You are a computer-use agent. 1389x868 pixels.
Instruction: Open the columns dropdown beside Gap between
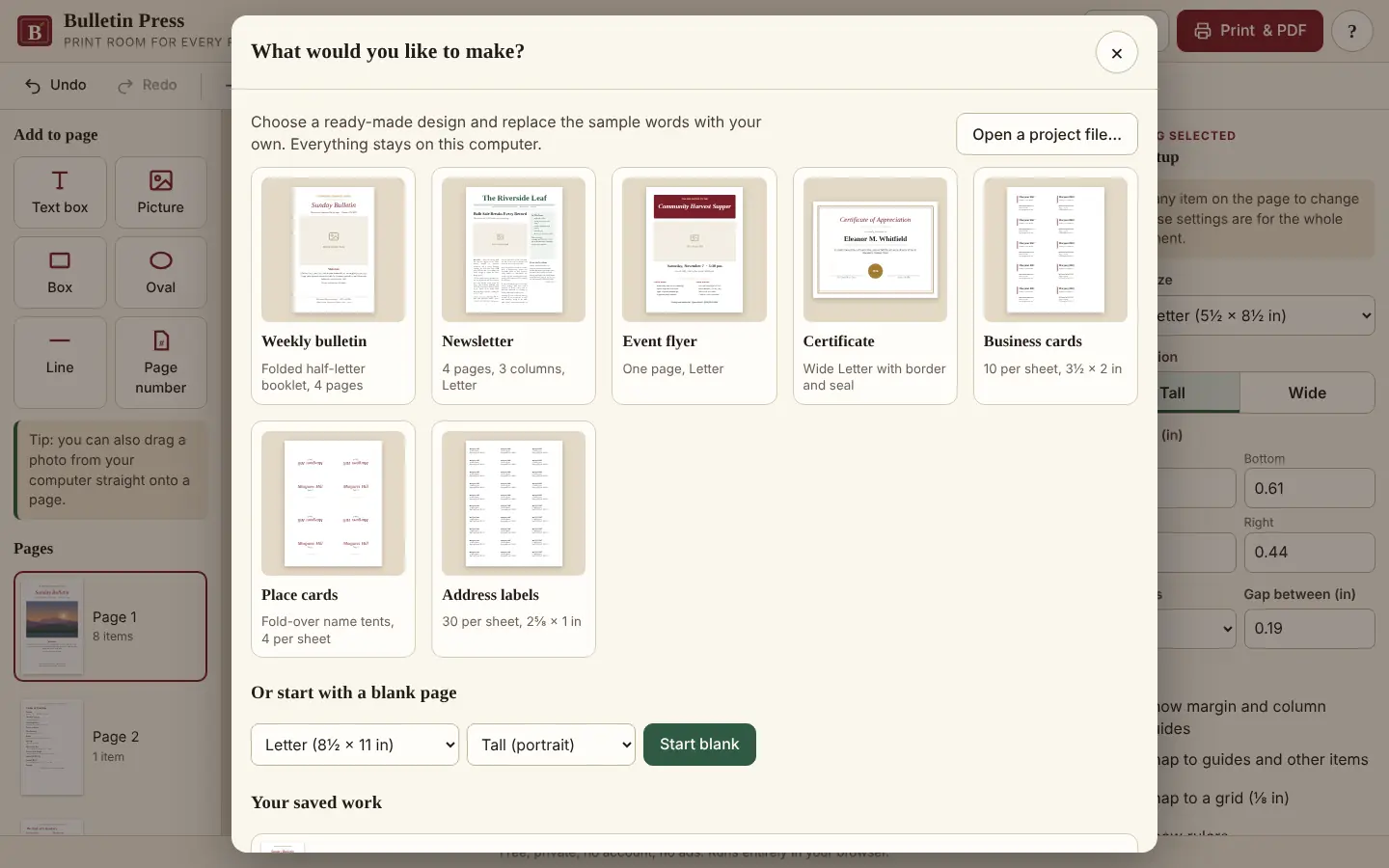click(x=1196, y=629)
